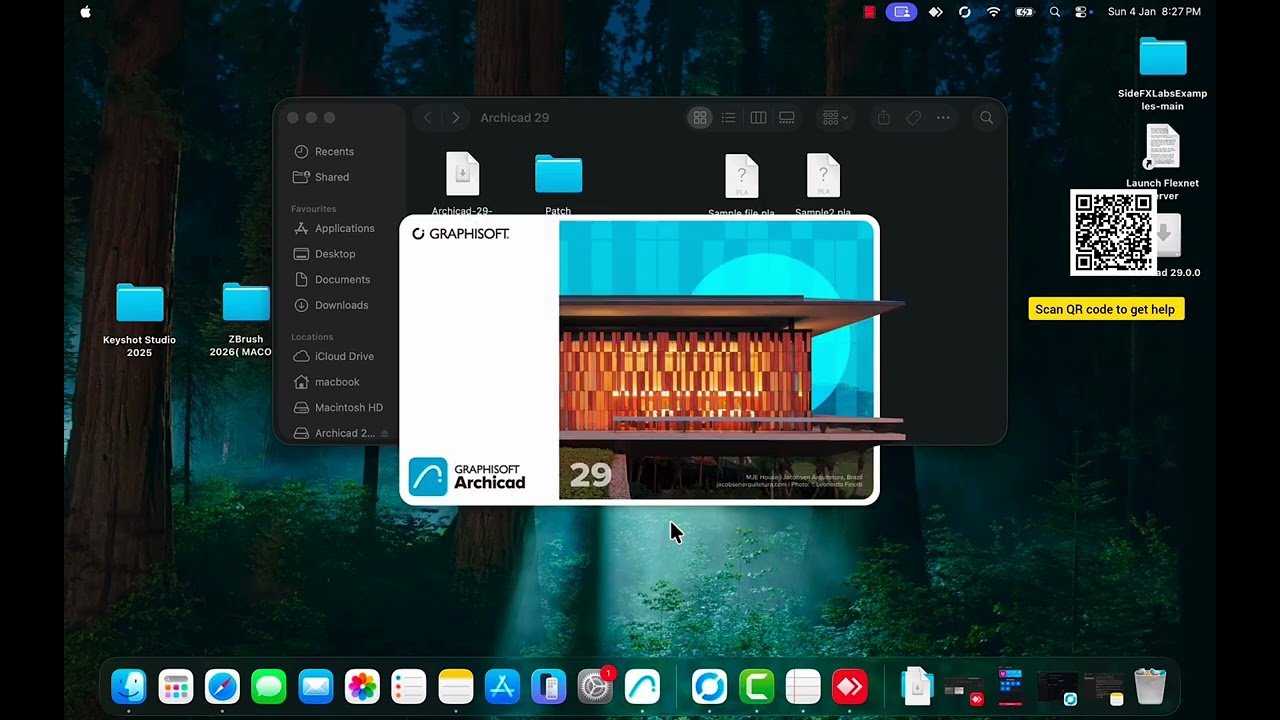This screenshot has width=1280, height=720.
Task: Select the ZBrush 2026 desktop folder
Action: 246,302
